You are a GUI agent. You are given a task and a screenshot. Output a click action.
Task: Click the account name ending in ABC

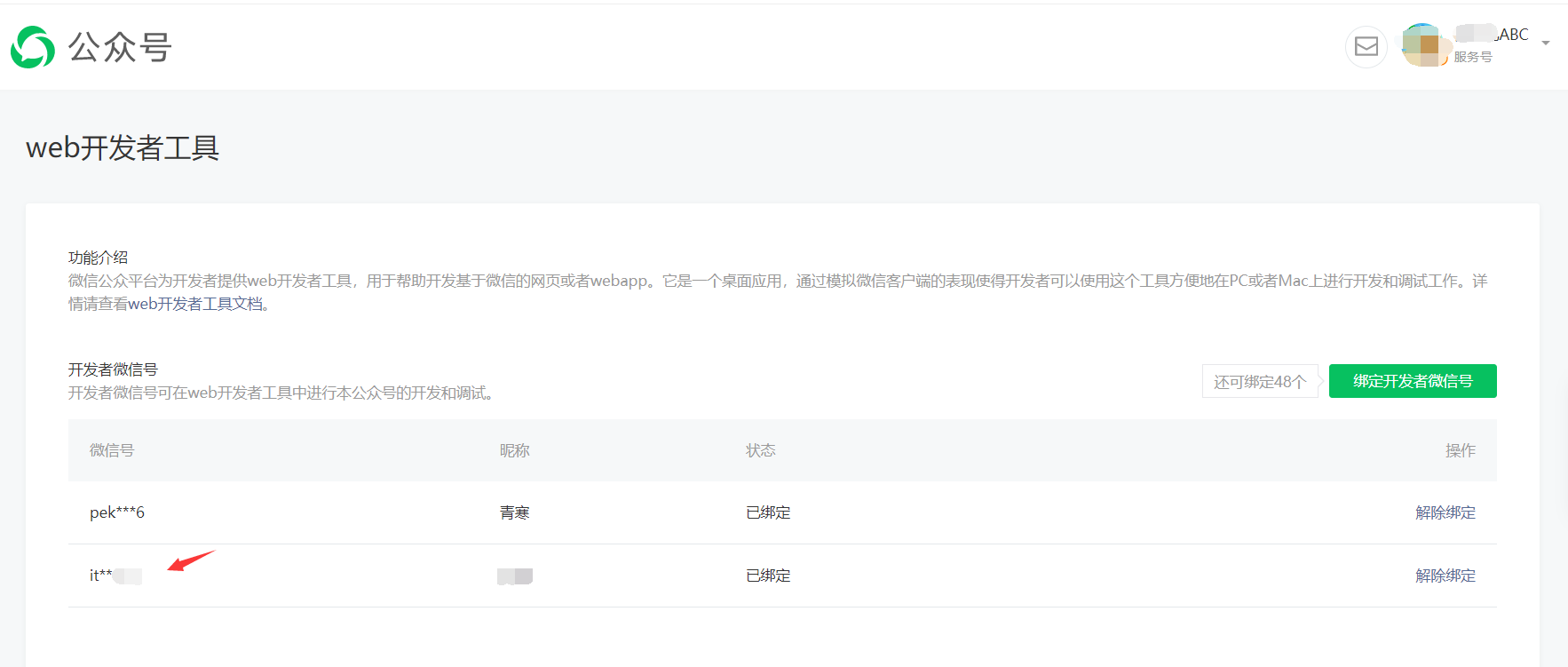tap(1493, 34)
